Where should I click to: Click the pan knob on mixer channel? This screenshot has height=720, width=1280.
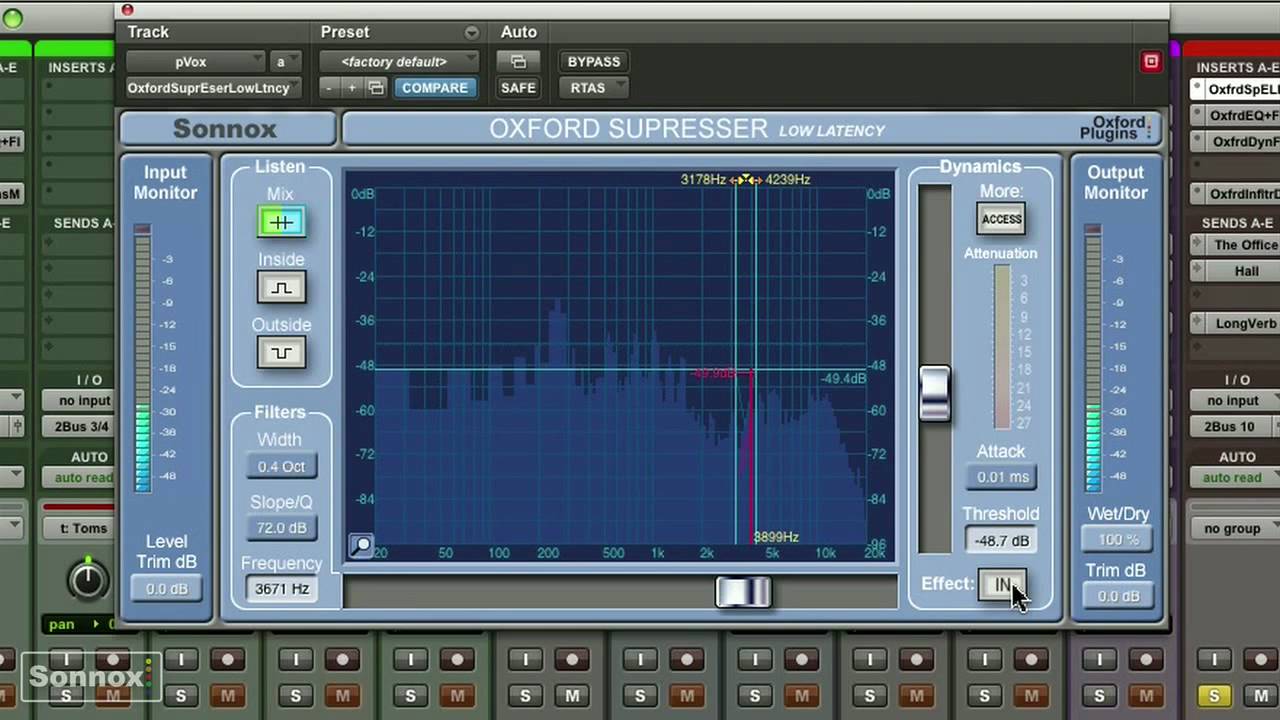click(88, 580)
